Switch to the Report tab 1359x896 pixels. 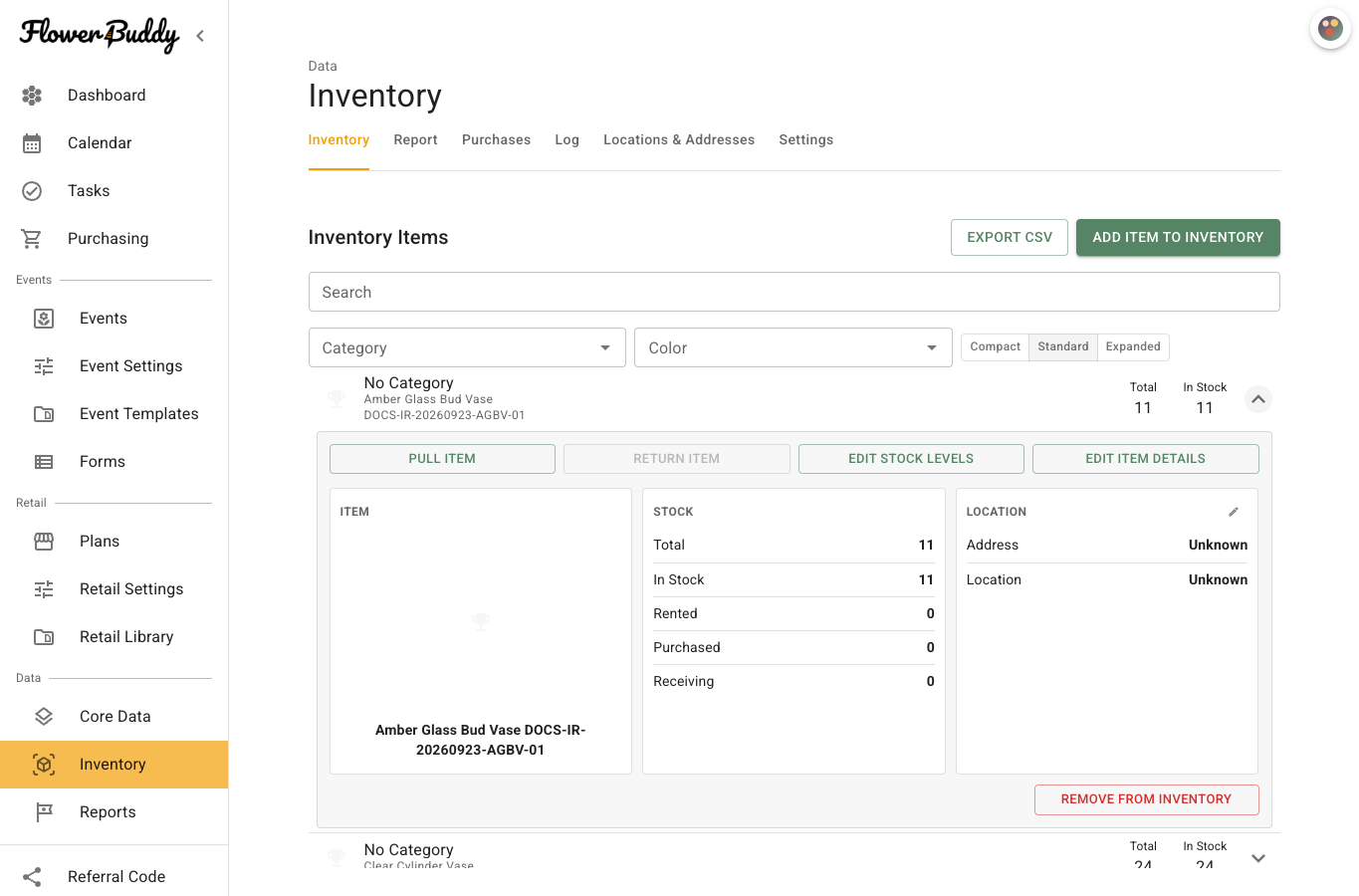click(415, 140)
